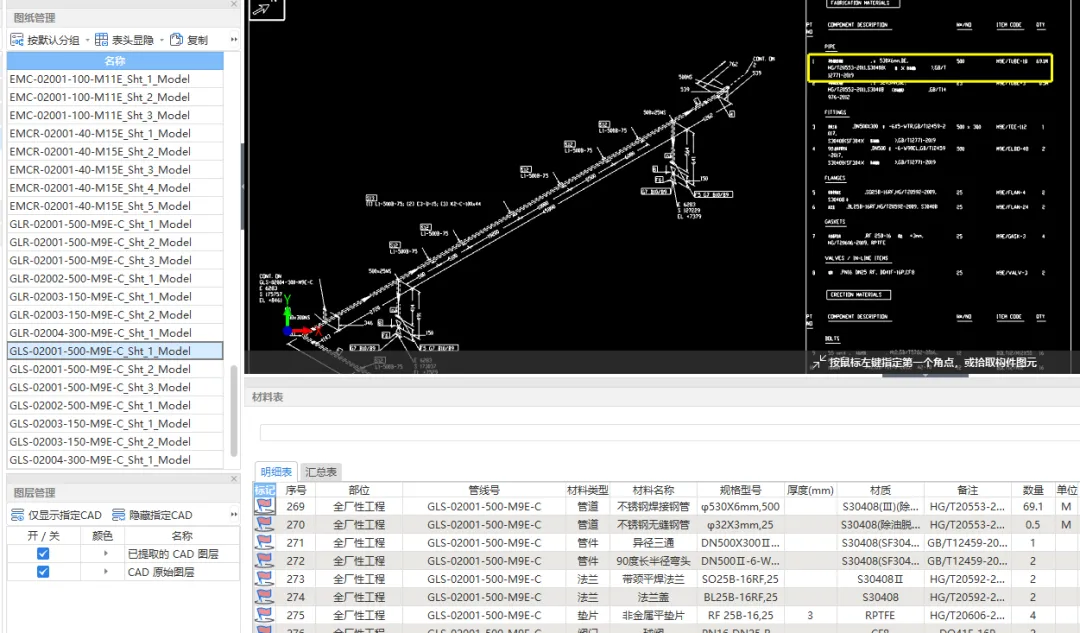The height and width of the screenshot is (633, 1080).
Task: Click the XYZ axis origin gizmo
Action: pos(288,331)
